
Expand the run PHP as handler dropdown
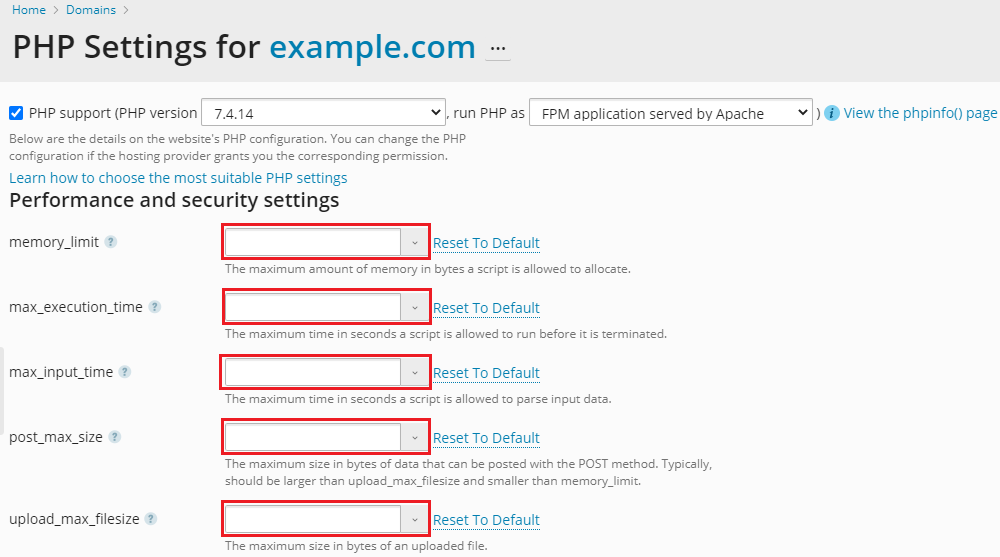coord(670,113)
